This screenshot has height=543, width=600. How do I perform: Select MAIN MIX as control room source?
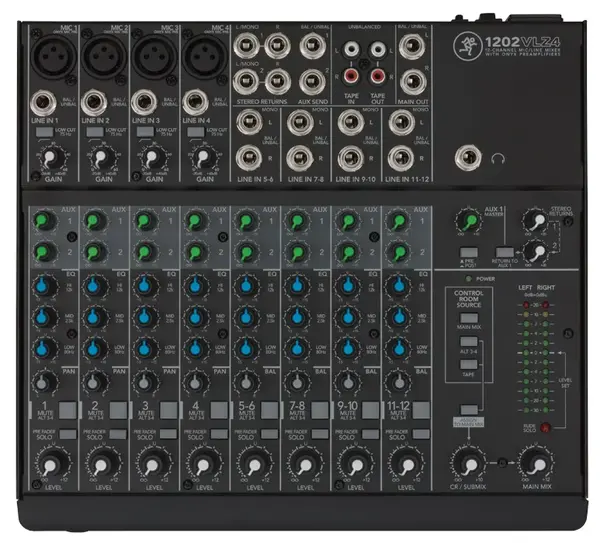point(469,318)
